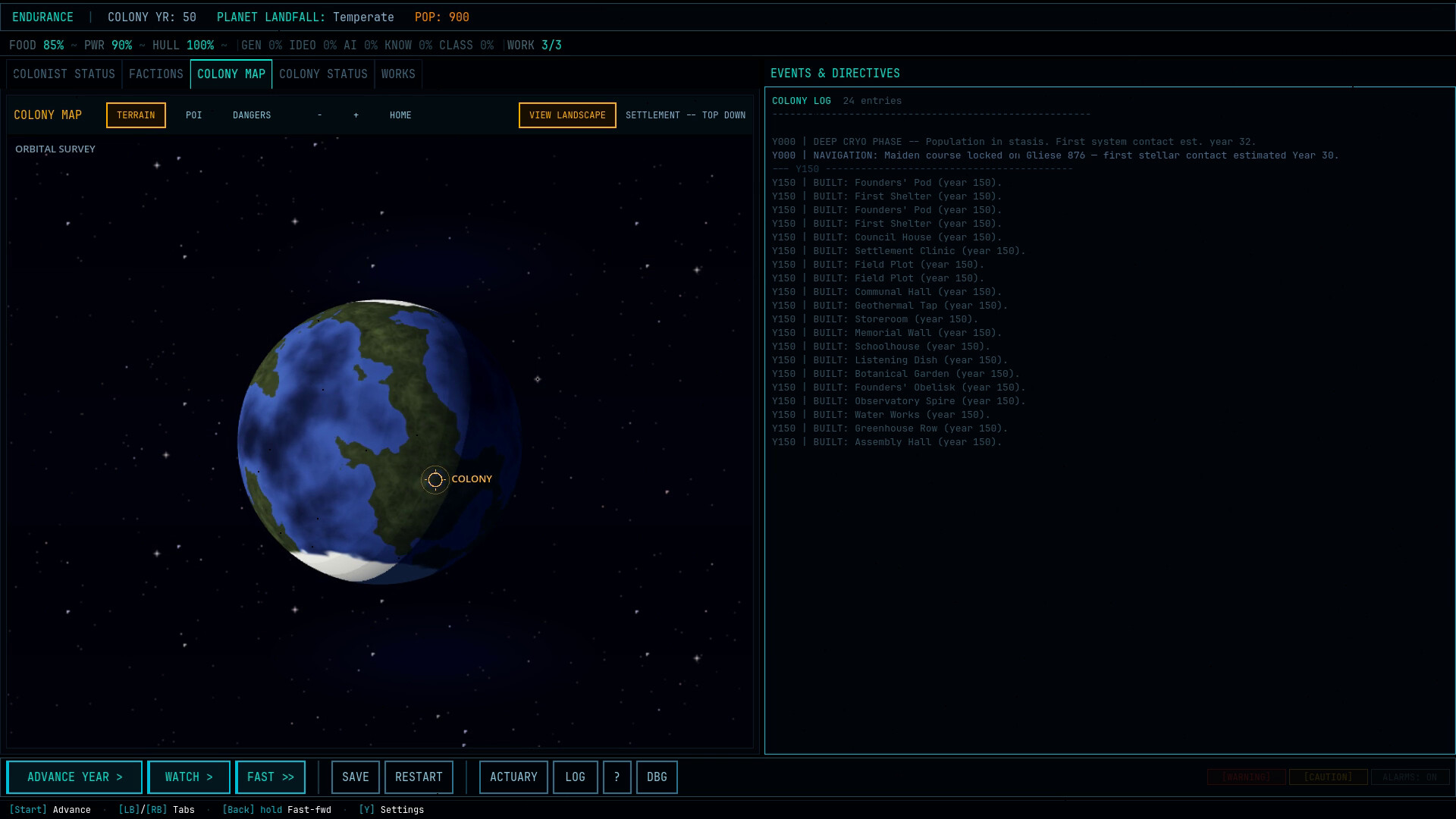This screenshot has width=1456, height=819.
Task: Zoom out map with minus button
Action: pyautogui.click(x=320, y=115)
